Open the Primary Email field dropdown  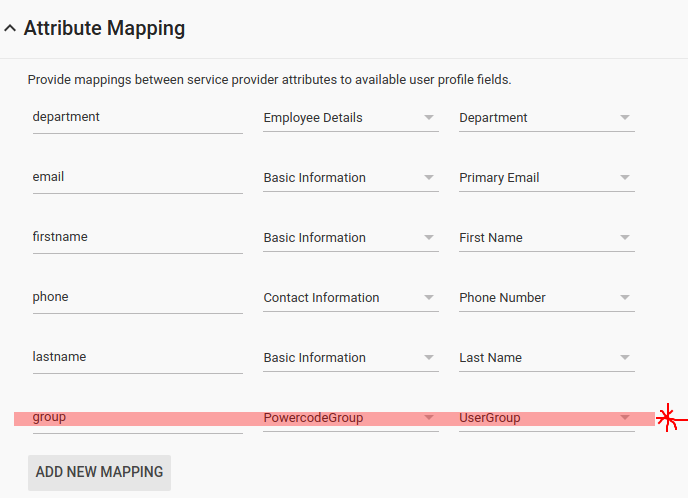(x=547, y=178)
